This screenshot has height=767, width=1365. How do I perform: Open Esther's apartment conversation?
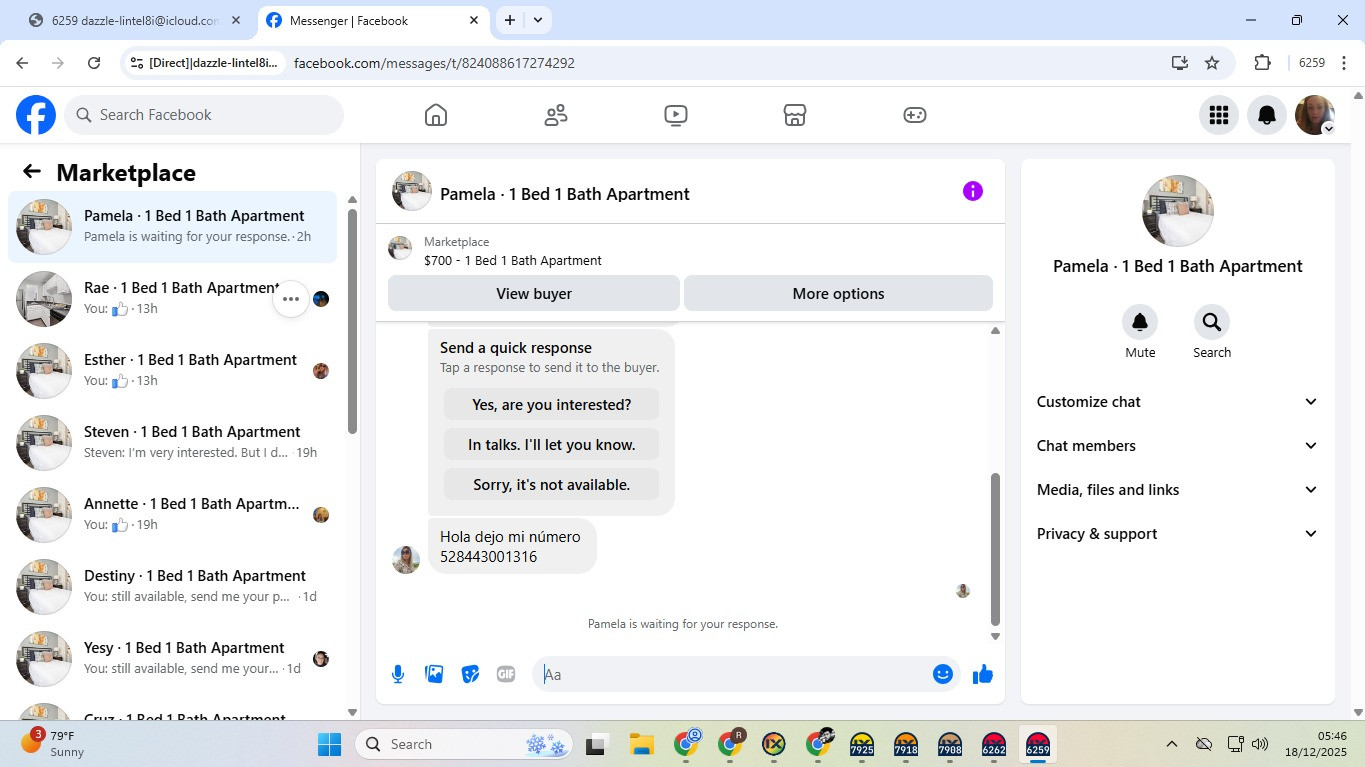coord(173,371)
